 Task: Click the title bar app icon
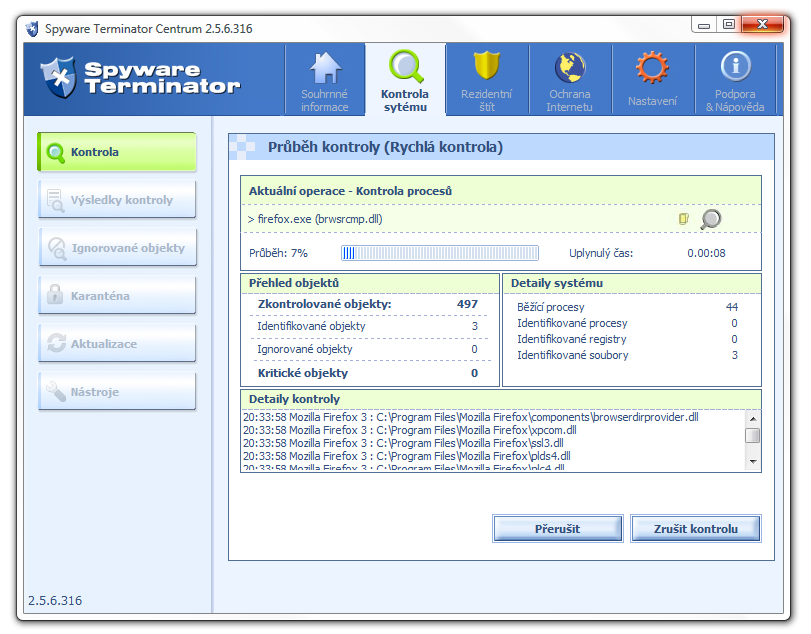(32, 28)
